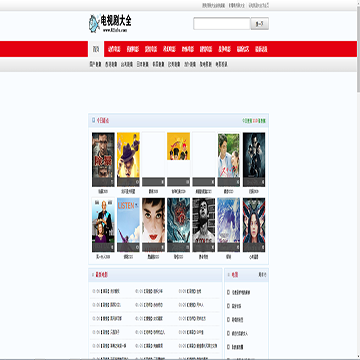Click the small icon beside the 今日最热 heading

[x=93, y=120]
